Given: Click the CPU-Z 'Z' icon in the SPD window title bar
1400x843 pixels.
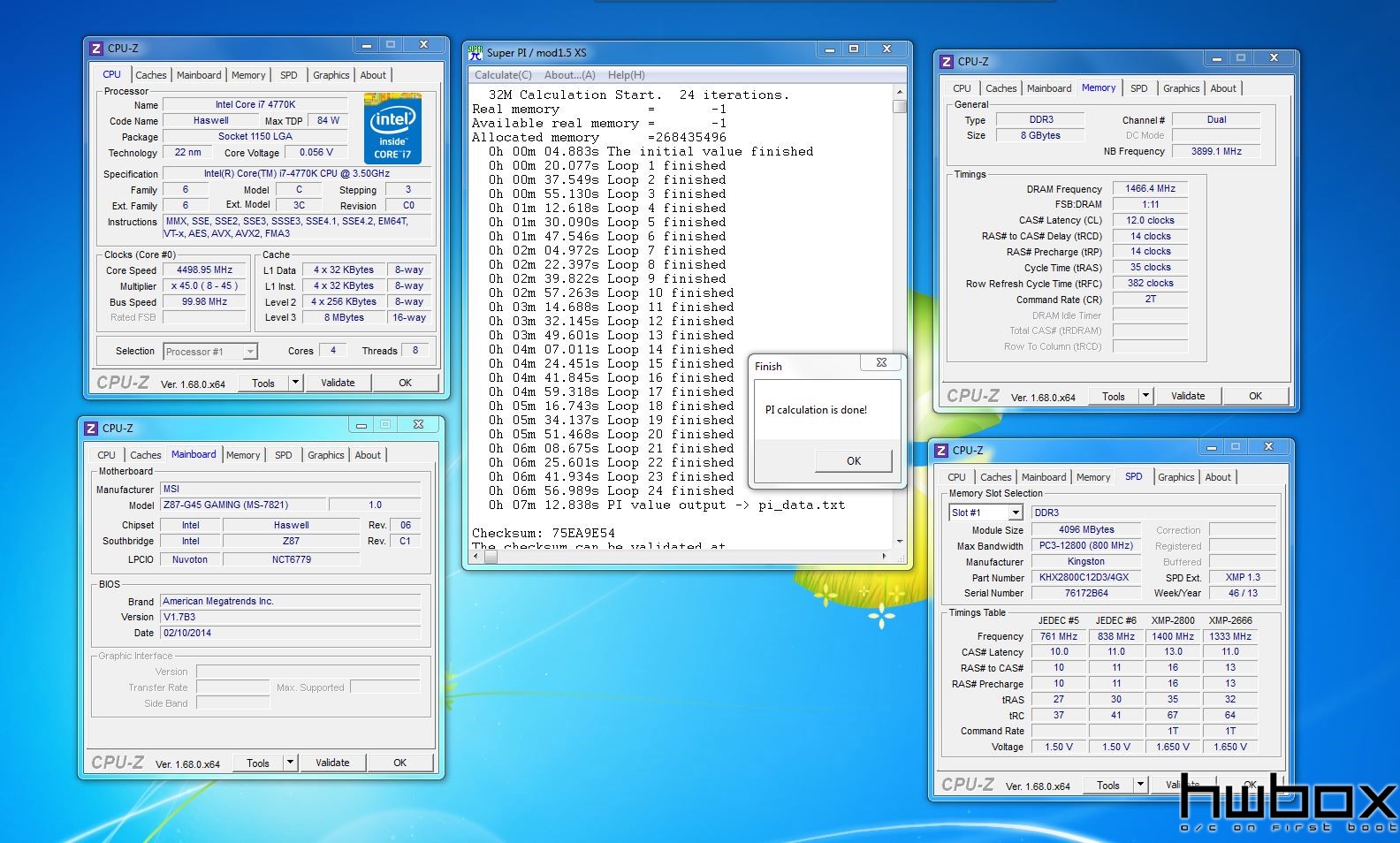Looking at the screenshot, I should [941, 450].
